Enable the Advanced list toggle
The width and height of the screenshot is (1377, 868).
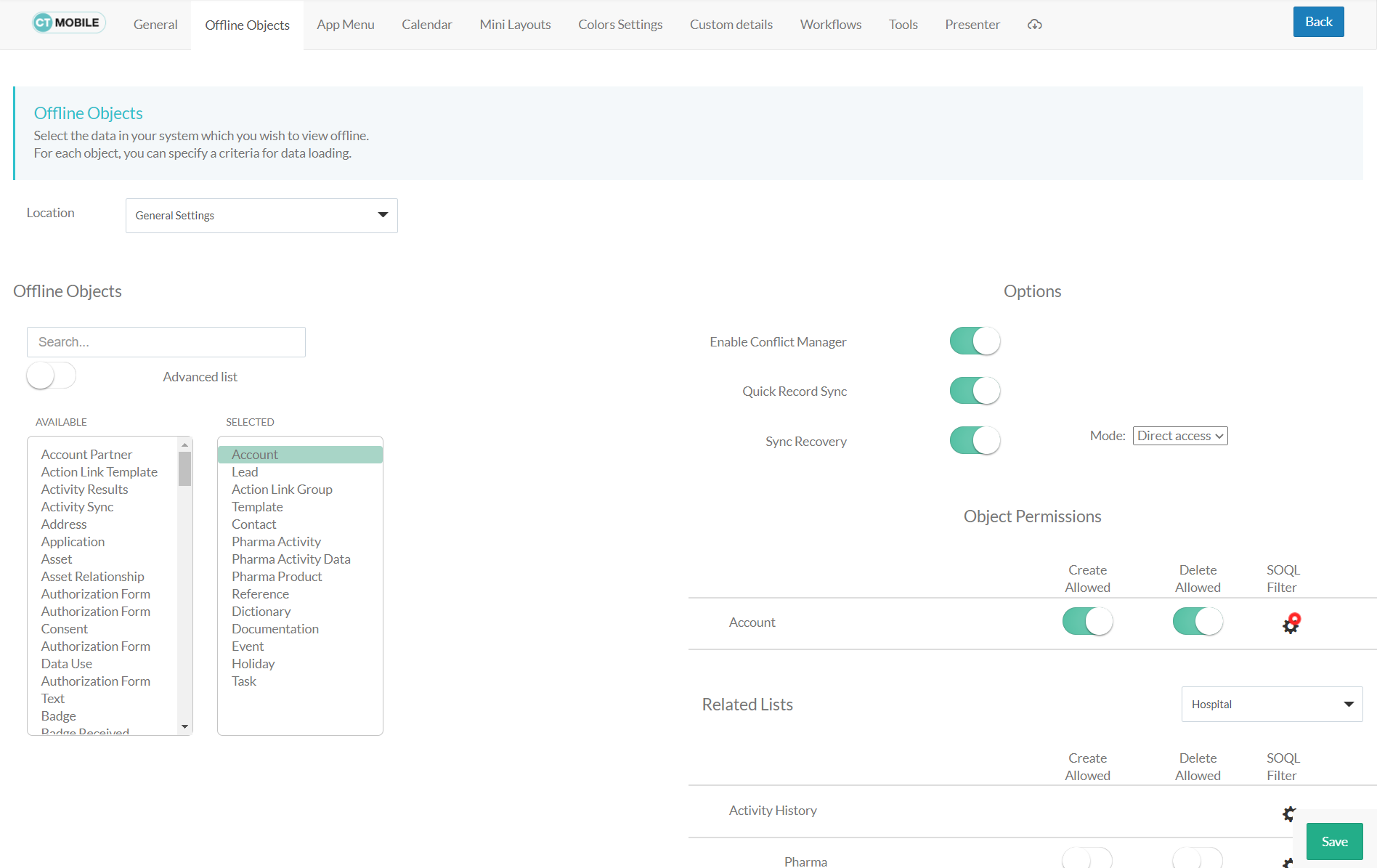(x=52, y=376)
